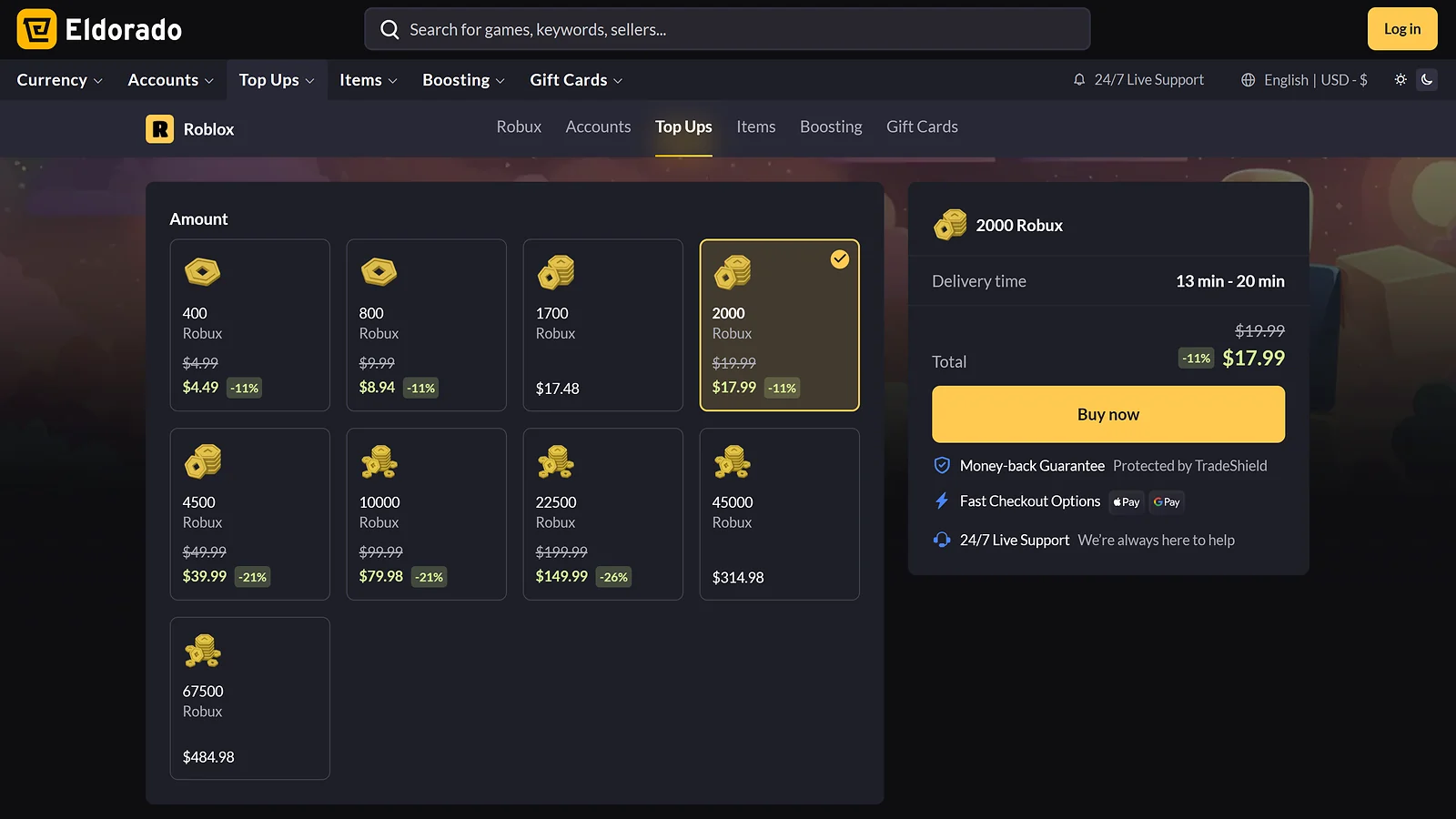Viewport: 1456px width, 819px height.
Task: Expand the Currency dropdown menu
Action: 59,80
